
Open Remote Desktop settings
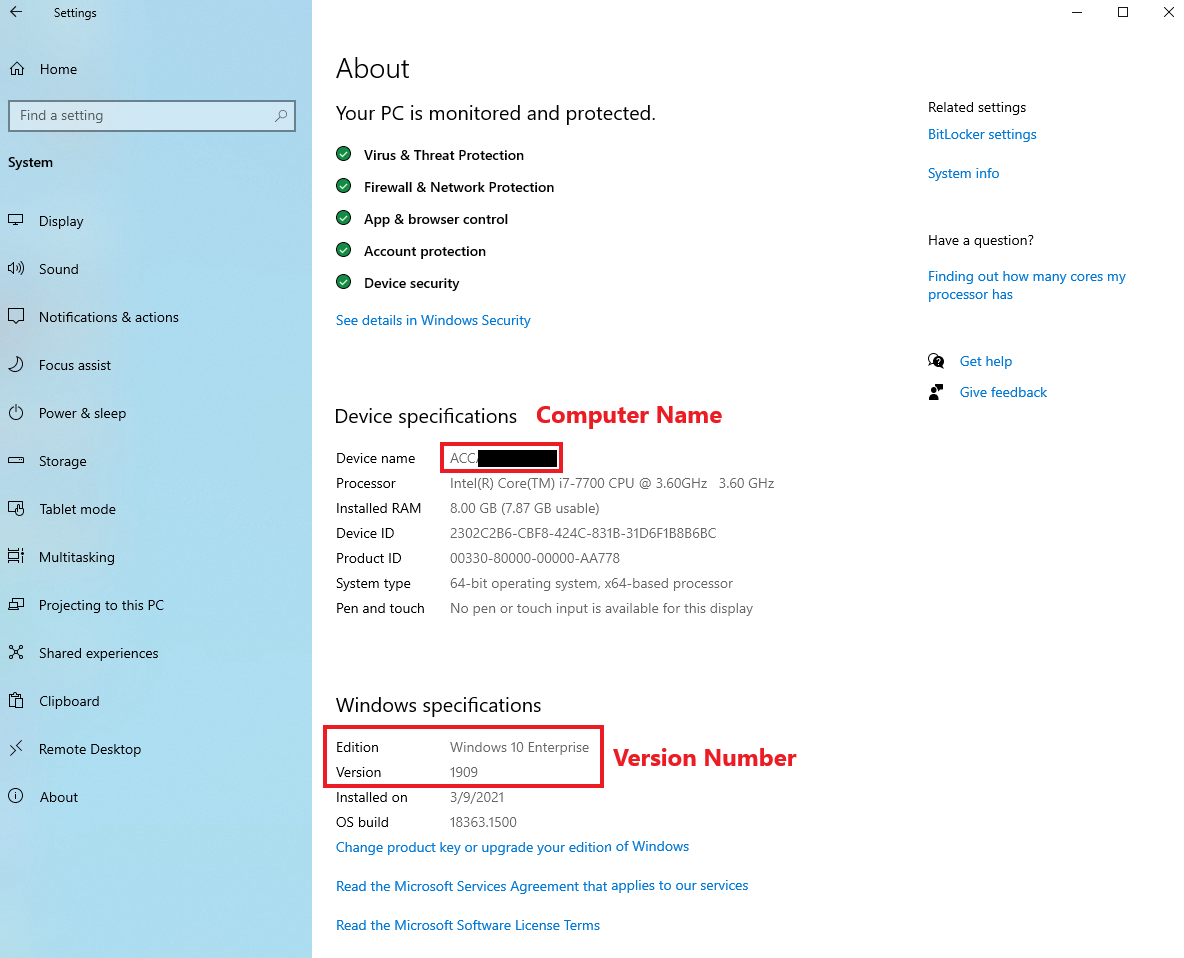point(90,749)
